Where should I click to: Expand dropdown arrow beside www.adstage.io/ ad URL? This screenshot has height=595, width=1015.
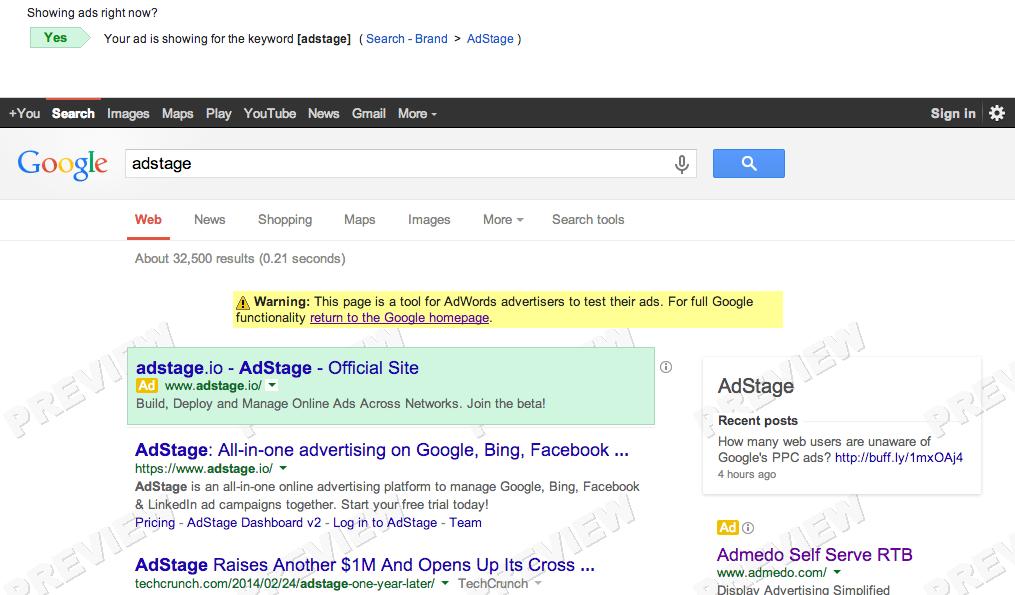[273, 386]
